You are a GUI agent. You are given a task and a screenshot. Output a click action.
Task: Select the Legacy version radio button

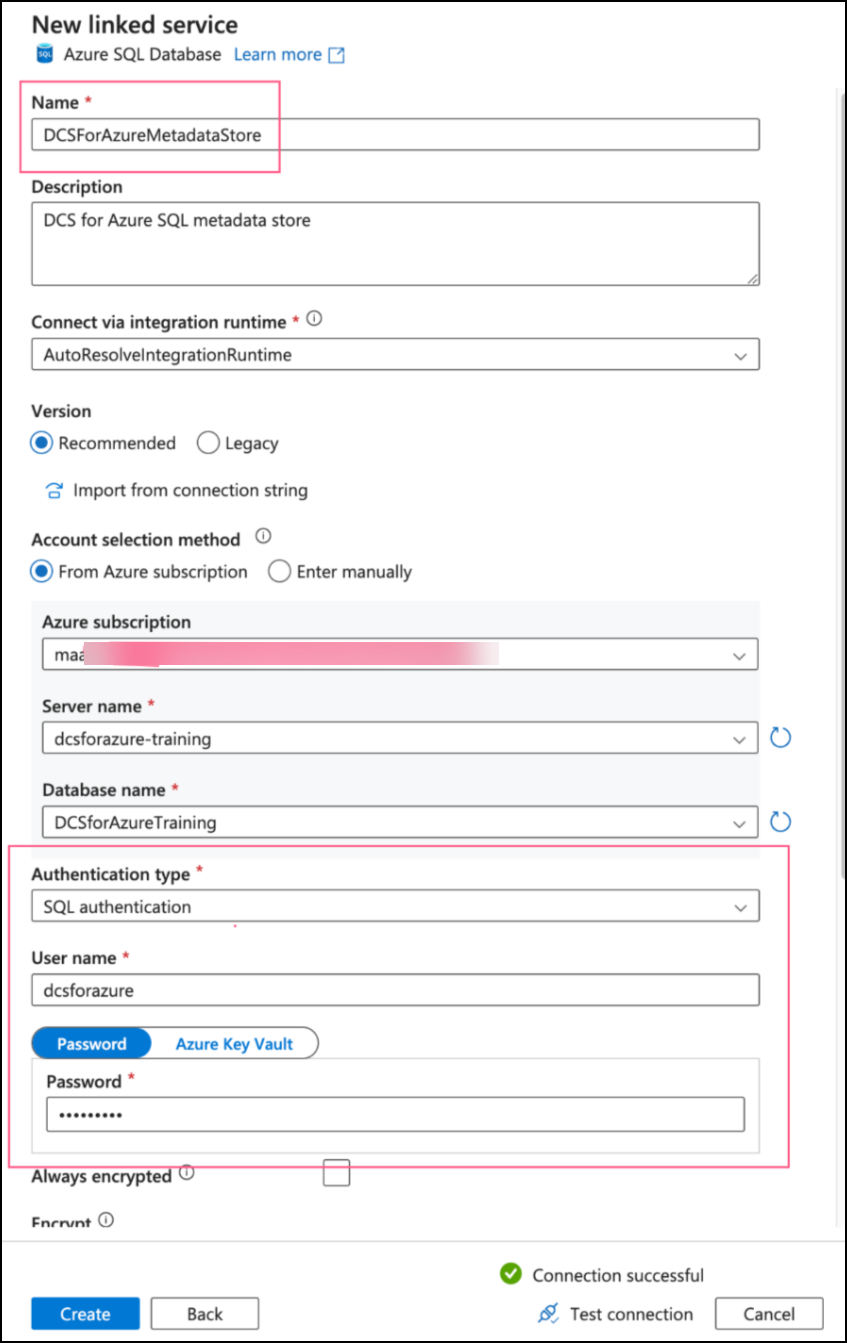click(x=208, y=443)
